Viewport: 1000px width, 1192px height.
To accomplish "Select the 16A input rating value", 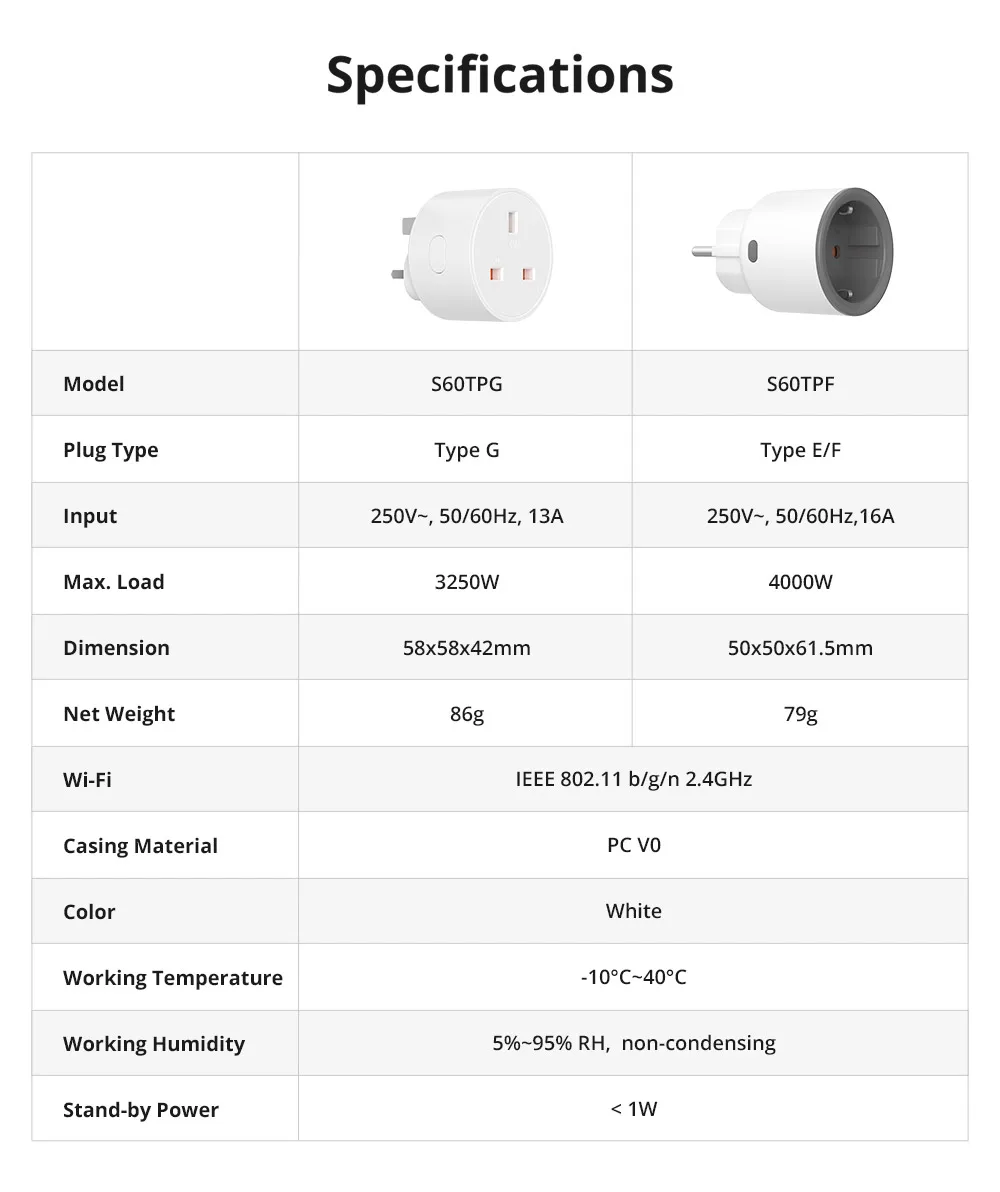I will point(800,516).
